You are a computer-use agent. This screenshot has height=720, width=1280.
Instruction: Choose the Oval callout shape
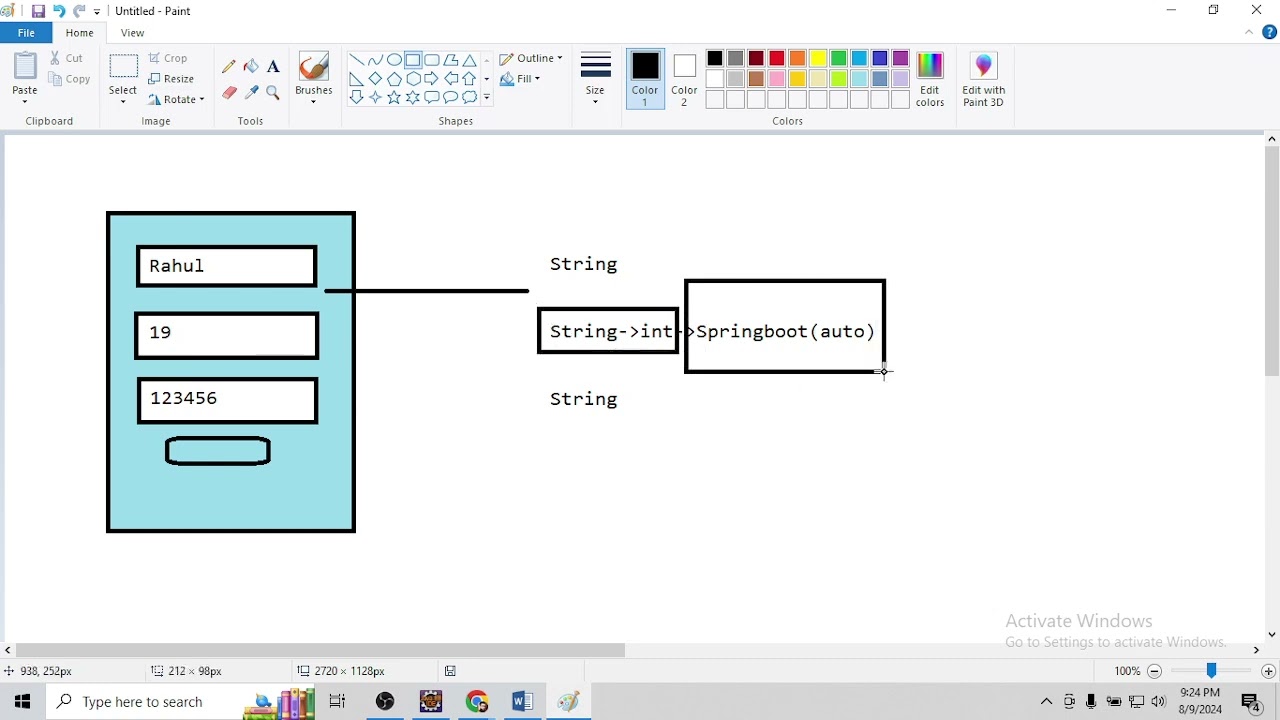tap(451, 98)
